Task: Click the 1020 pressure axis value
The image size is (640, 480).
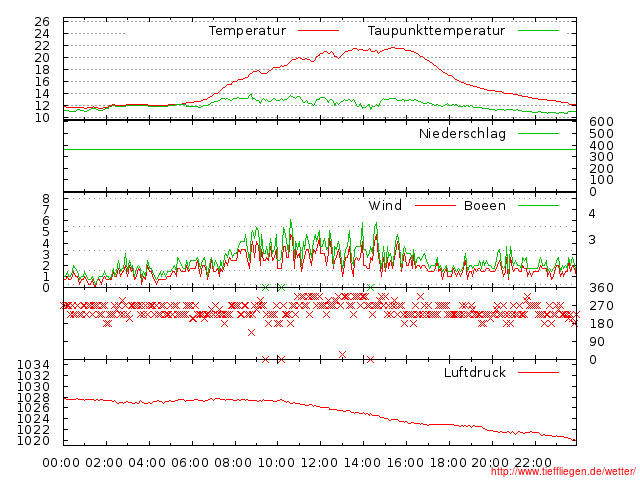Action: click(33, 441)
